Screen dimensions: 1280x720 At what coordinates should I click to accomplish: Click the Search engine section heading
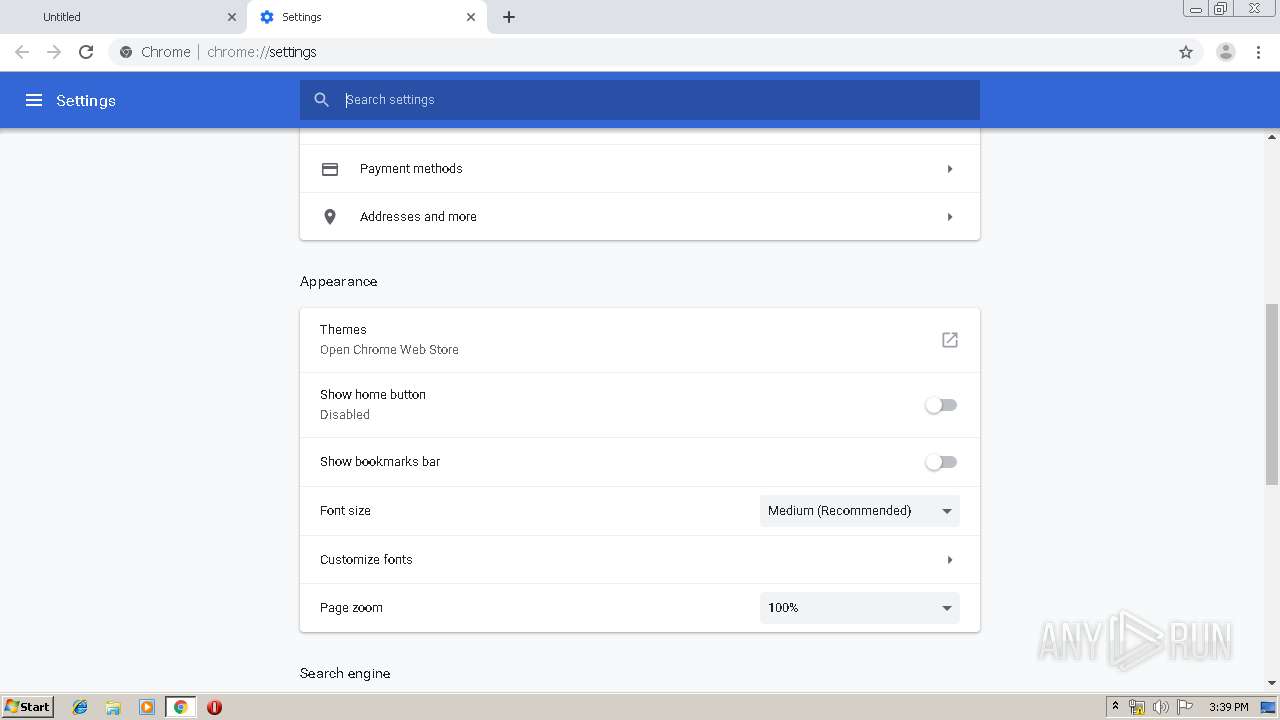(345, 674)
